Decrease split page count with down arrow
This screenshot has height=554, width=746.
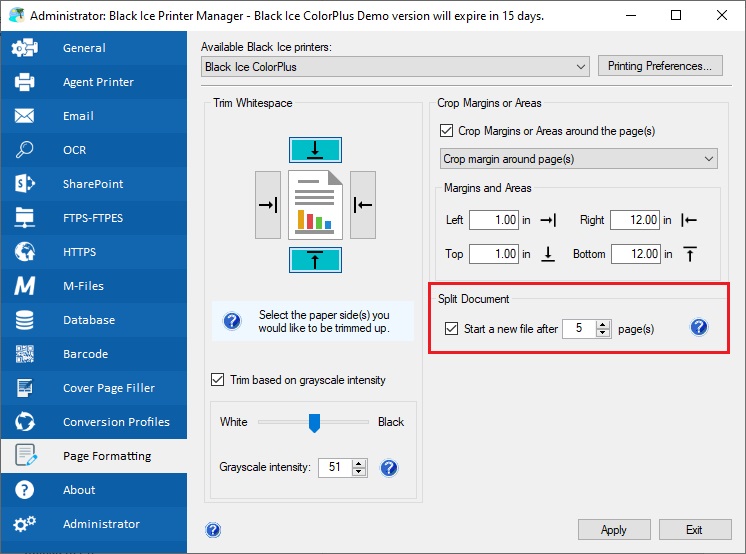(603, 332)
